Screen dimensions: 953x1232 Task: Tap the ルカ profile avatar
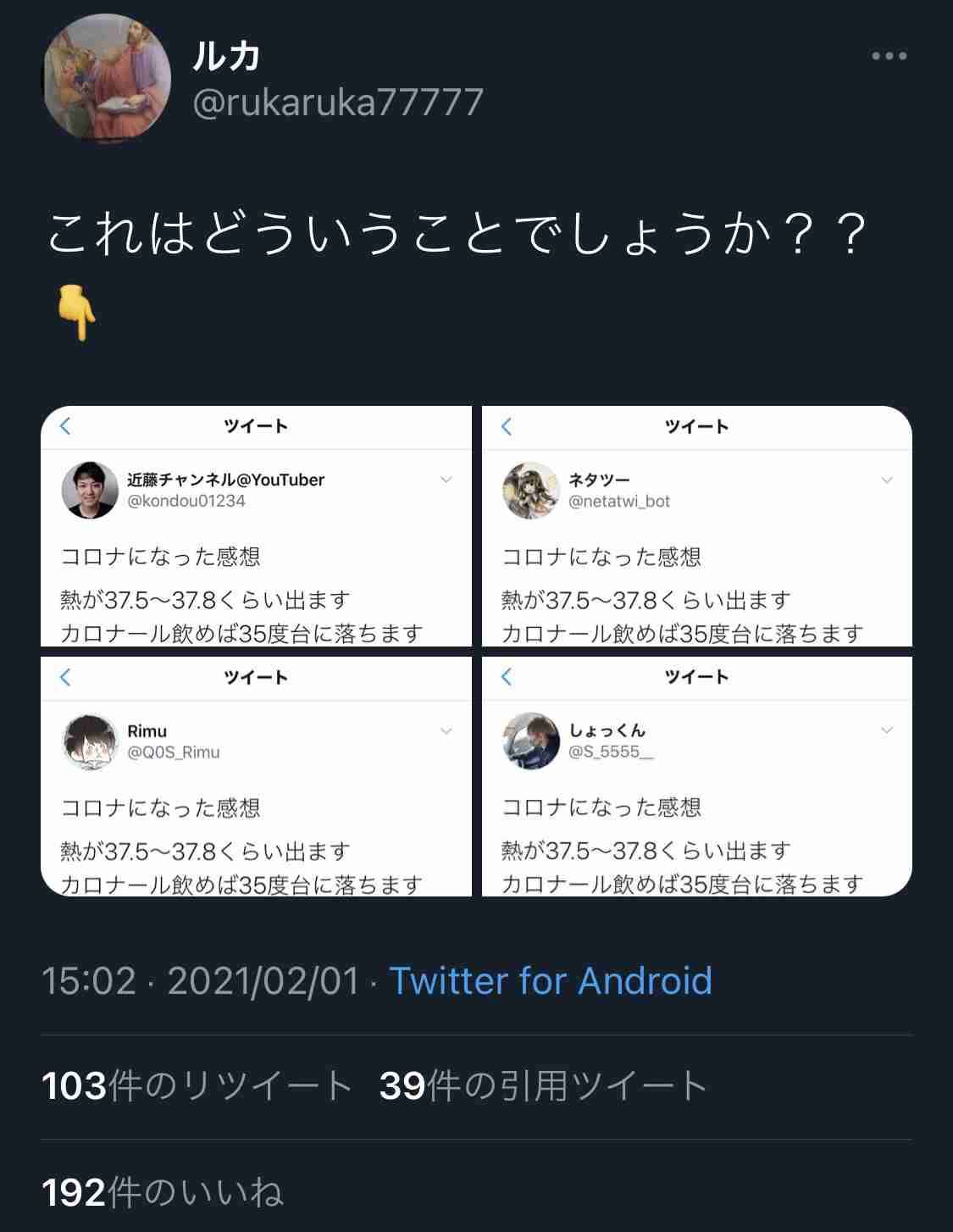[x=107, y=78]
